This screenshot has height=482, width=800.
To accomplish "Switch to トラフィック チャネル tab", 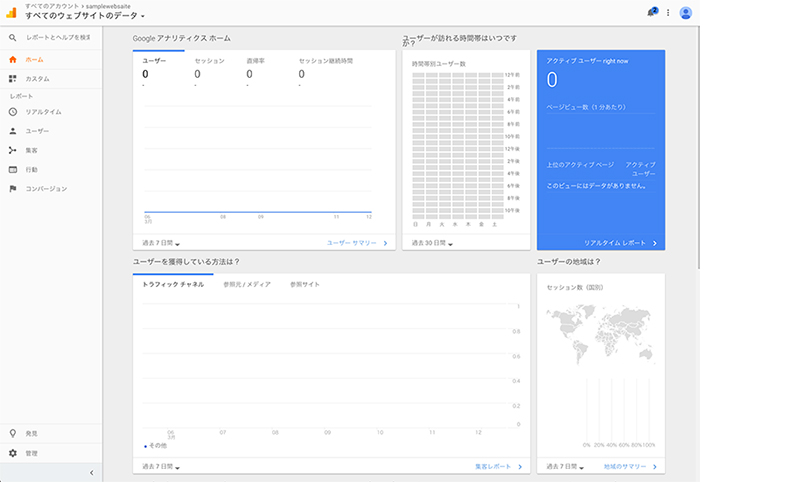I will (x=173, y=285).
